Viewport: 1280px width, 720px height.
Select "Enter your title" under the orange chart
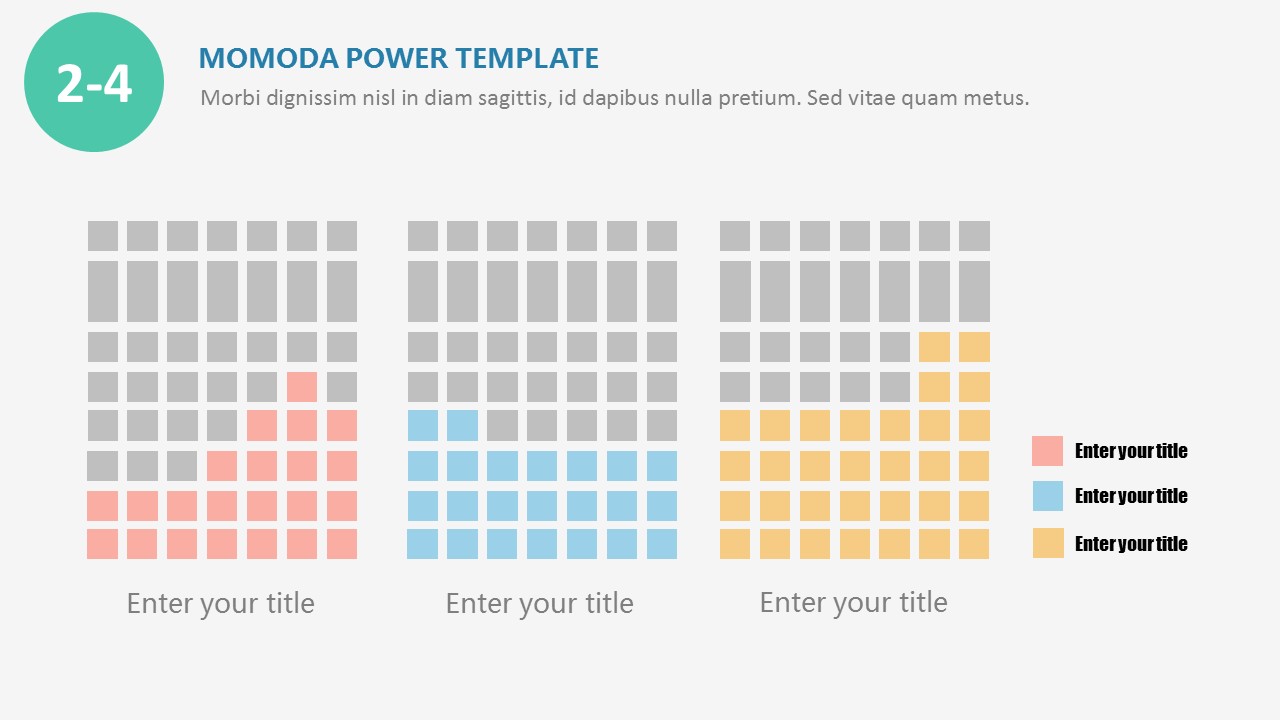(853, 602)
